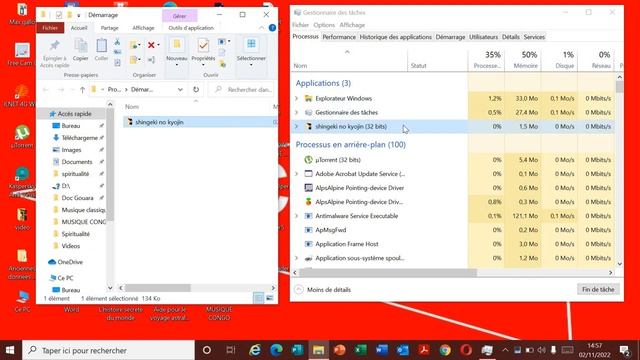Click the Explorer help question mark icon
The image size is (640, 360).
pyautogui.click(x=272, y=28)
